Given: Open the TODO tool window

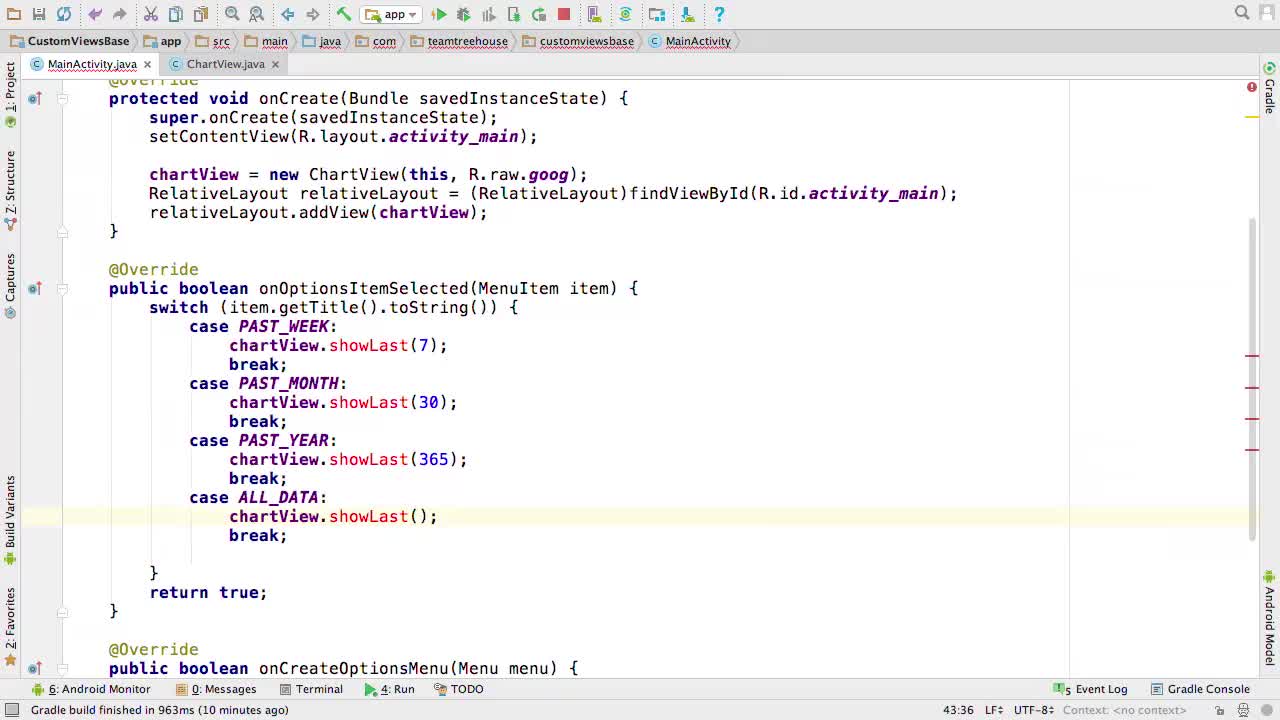Looking at the screenshot, I should (459, 689).
